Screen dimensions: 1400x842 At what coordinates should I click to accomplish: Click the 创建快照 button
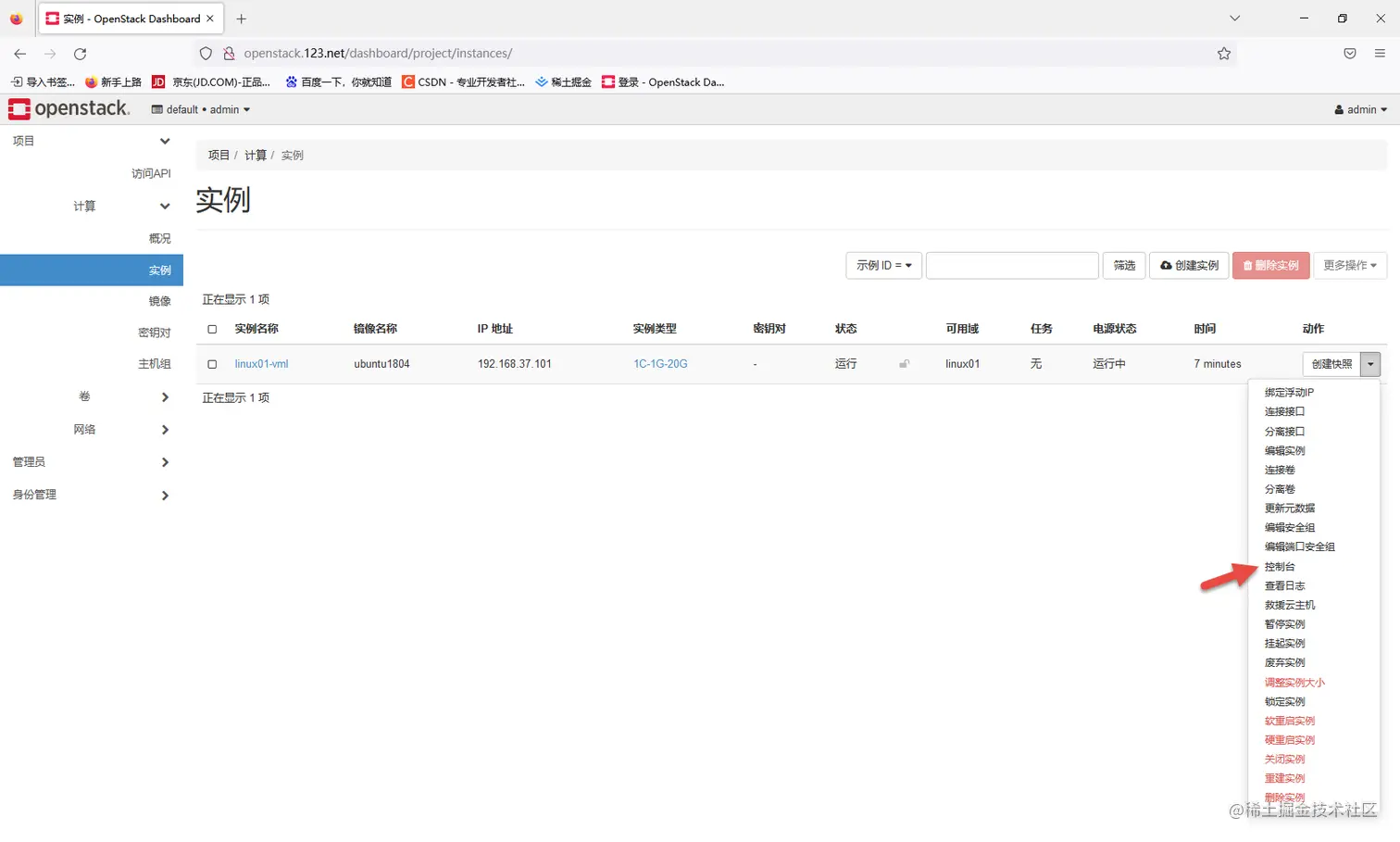tap(1331, 364)
